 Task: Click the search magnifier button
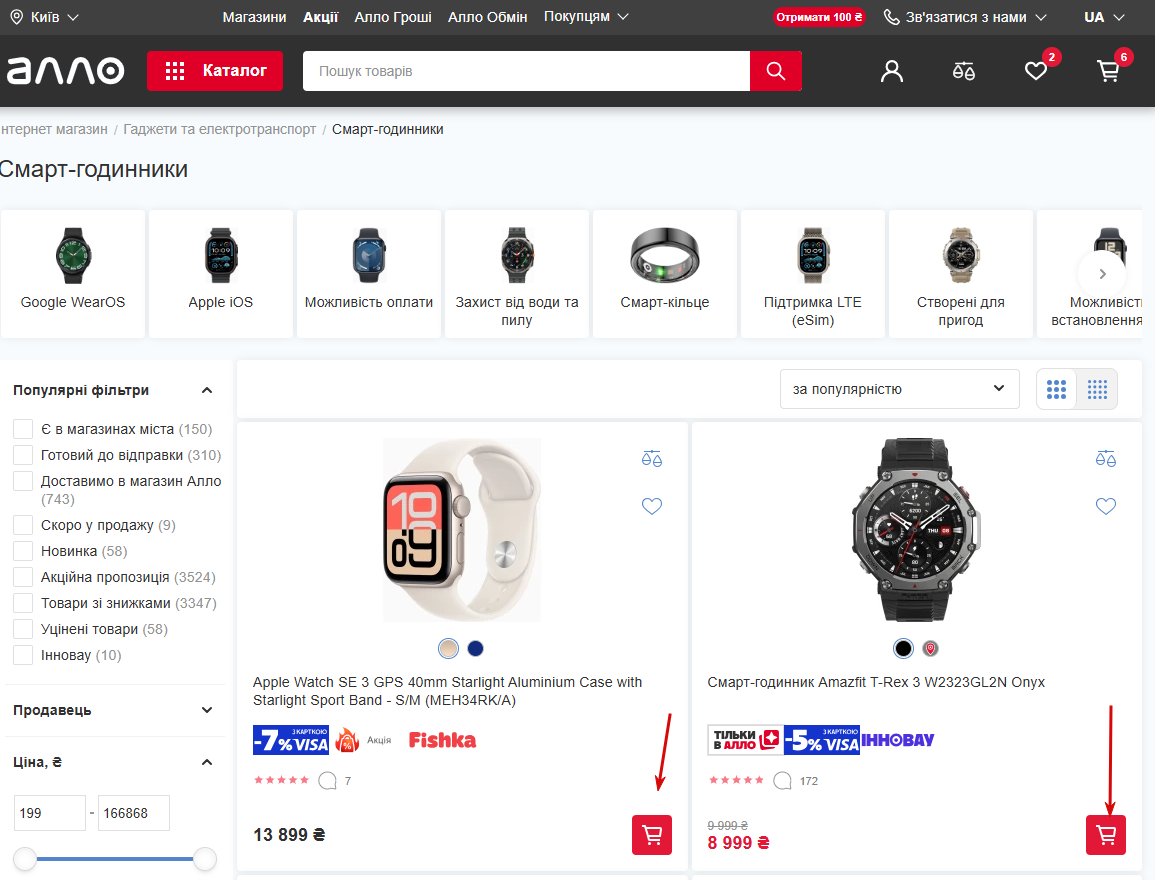point(776,71)
